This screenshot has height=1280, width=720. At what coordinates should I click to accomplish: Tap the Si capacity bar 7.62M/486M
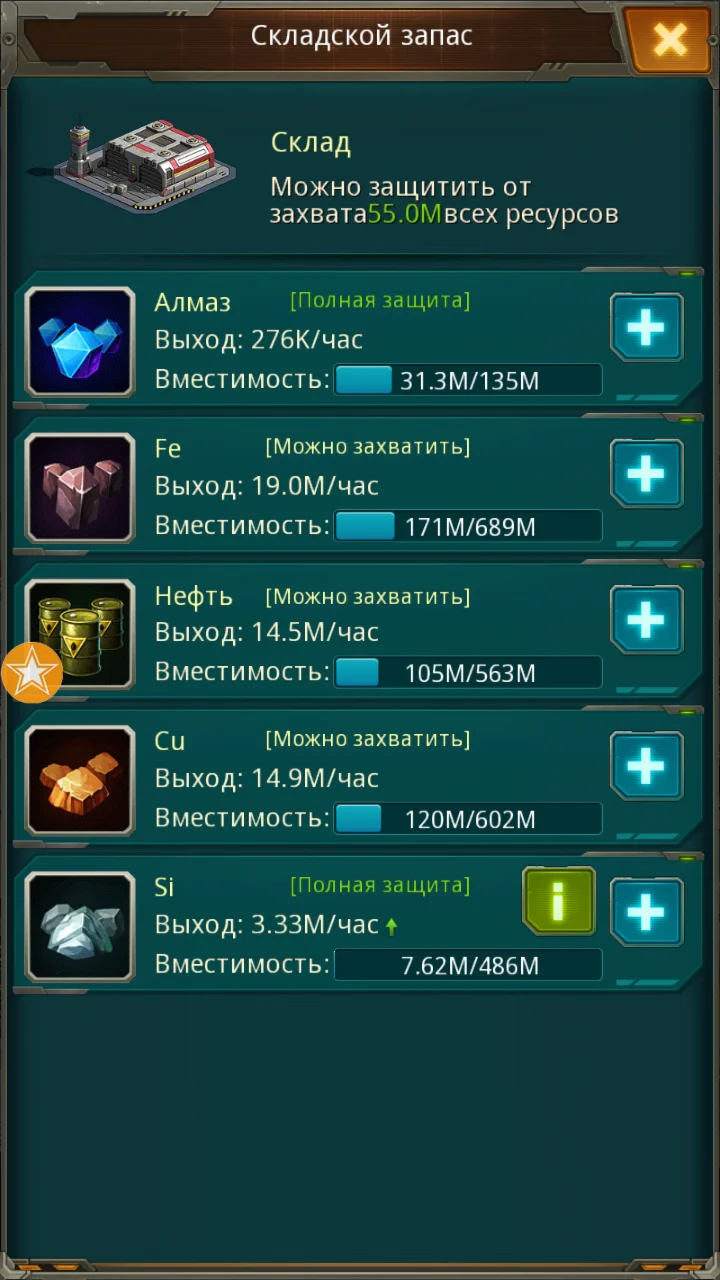pos(468,965)
